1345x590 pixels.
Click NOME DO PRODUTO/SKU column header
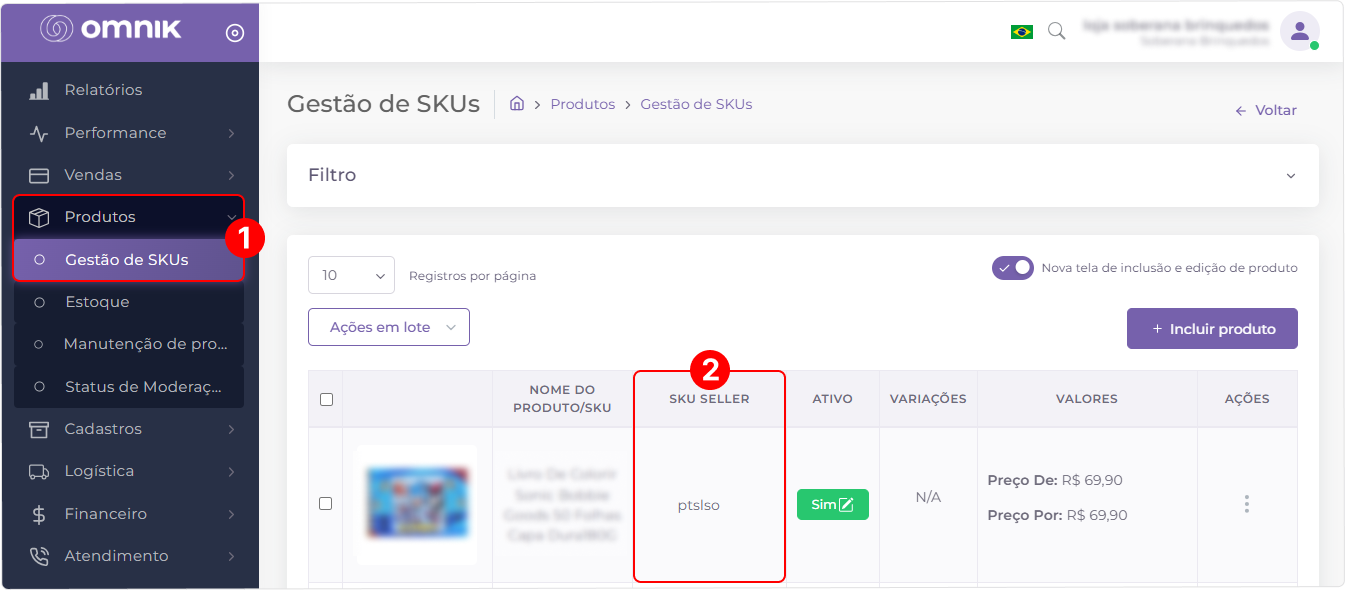click(562, 399)
